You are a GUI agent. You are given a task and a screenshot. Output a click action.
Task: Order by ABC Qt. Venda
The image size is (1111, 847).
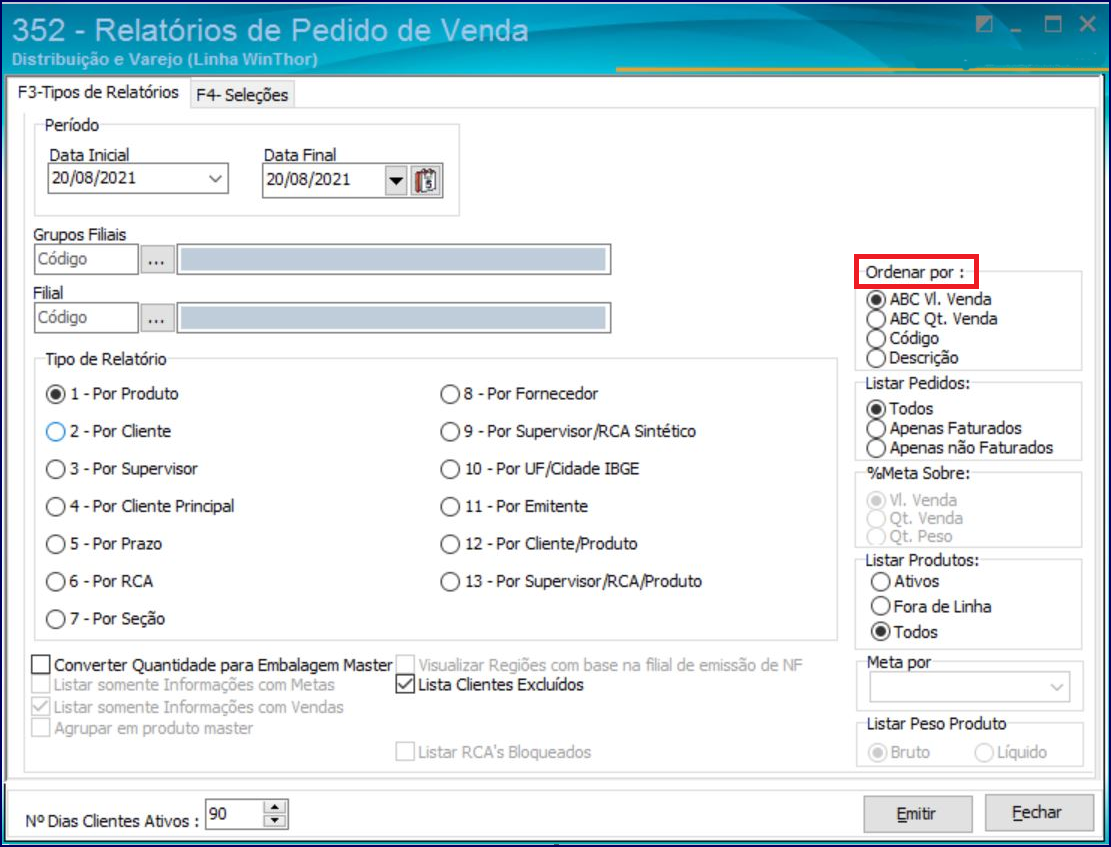(x=932, y=319)
